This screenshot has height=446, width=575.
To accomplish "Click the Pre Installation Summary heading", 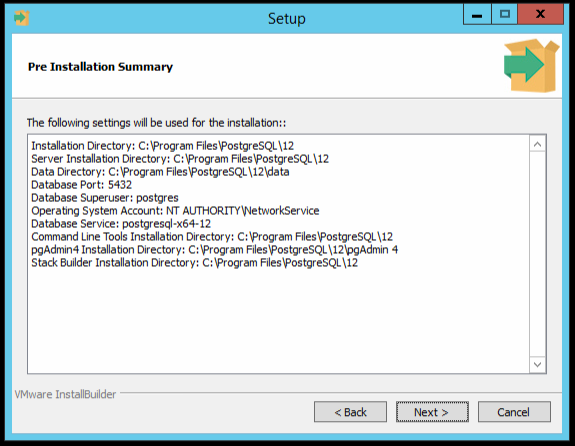I will click(x=100, y=67).
